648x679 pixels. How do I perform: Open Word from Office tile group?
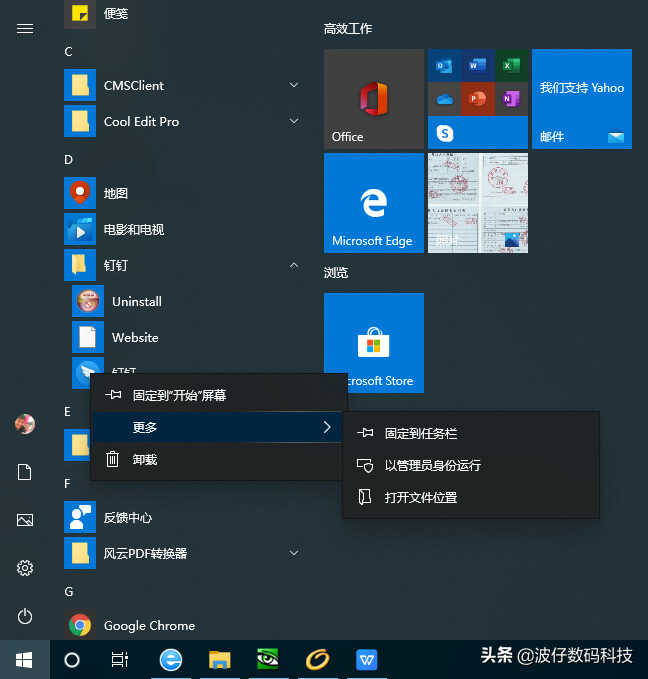[477, 65]
